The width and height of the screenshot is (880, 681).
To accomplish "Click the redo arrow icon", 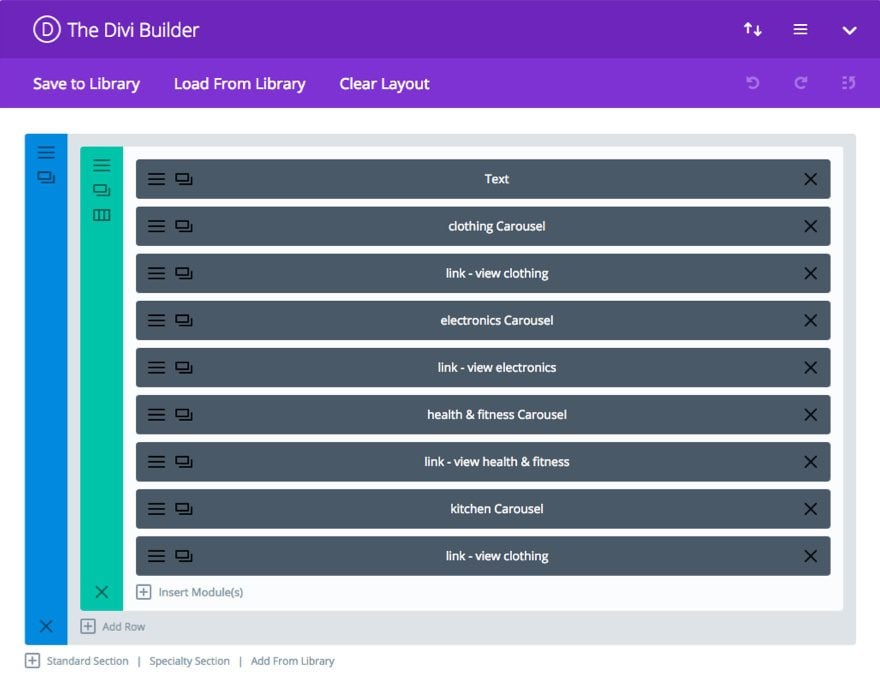I will click(x=801, y=83).
